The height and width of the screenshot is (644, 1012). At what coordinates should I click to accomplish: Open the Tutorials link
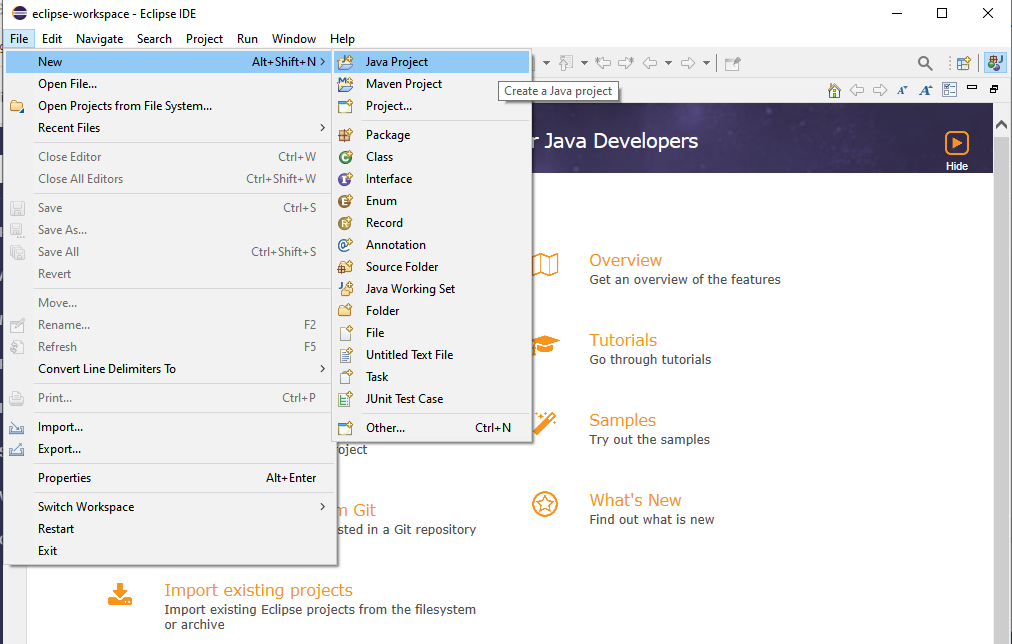622,340
